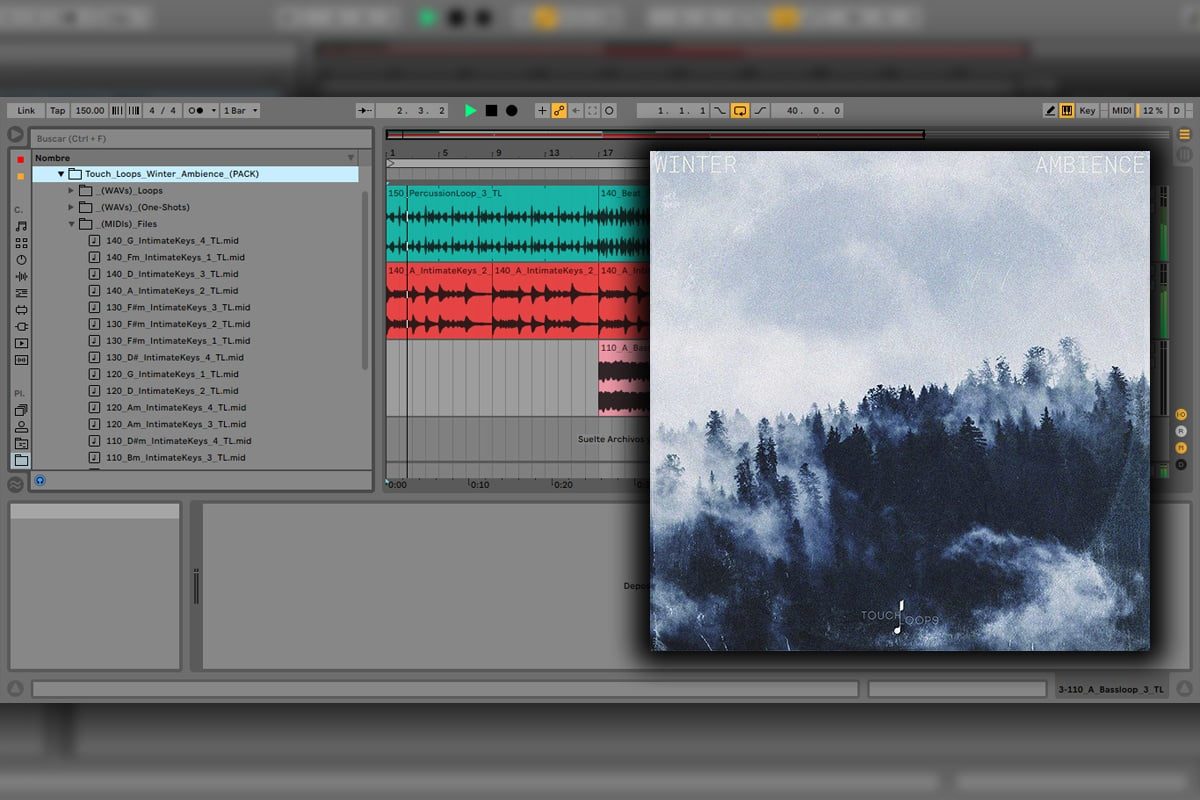The image size is (1200, 800).
Task: Click the 12 % CPU load meter
Action: 1153,111
